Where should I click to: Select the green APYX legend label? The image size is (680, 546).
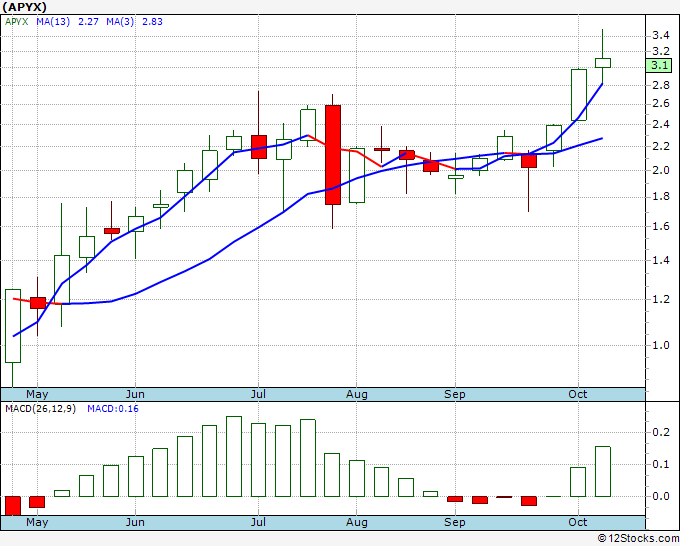pyautogui.click(x=16, y=22)
